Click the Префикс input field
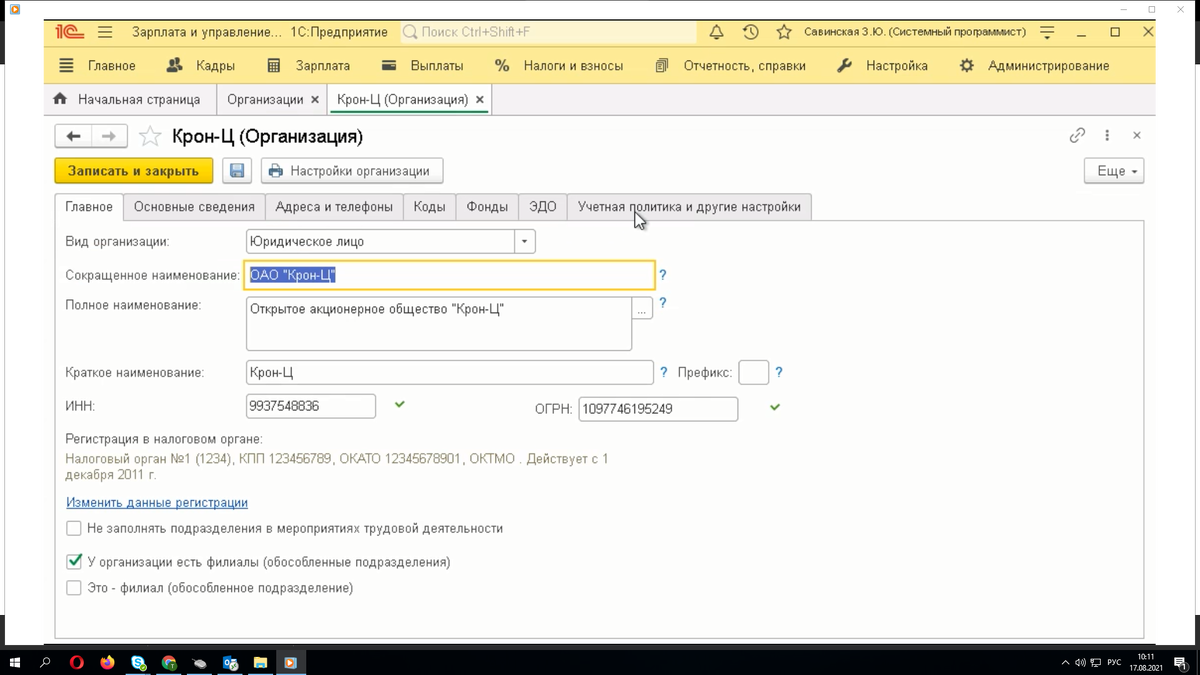Viewport: 1200px width, 675px height. coord(753,372)
